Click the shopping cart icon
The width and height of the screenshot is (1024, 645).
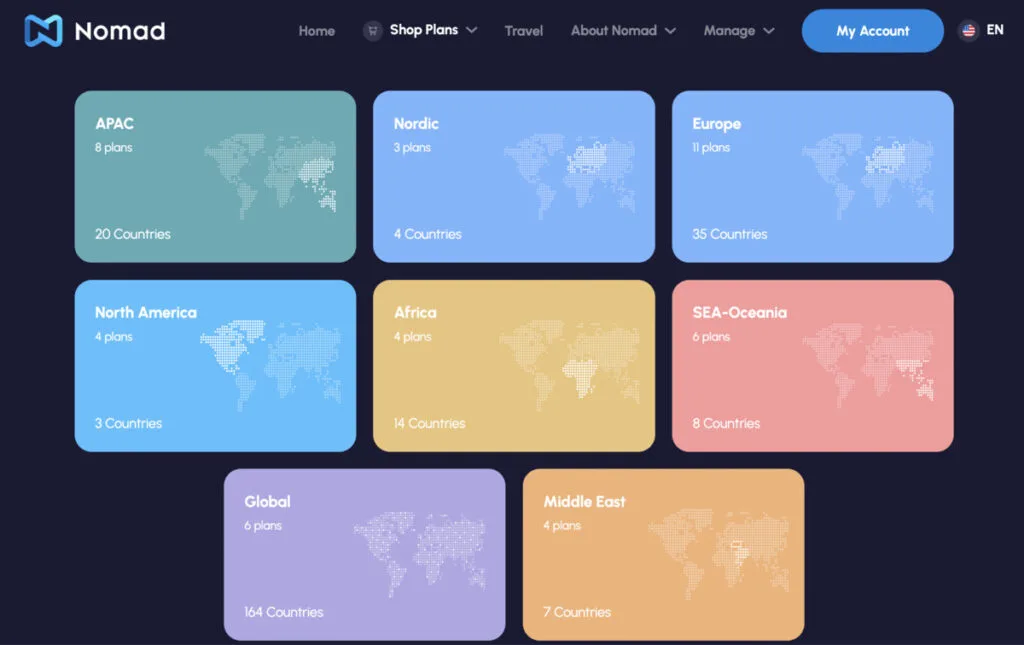click(x=373, y=31)
